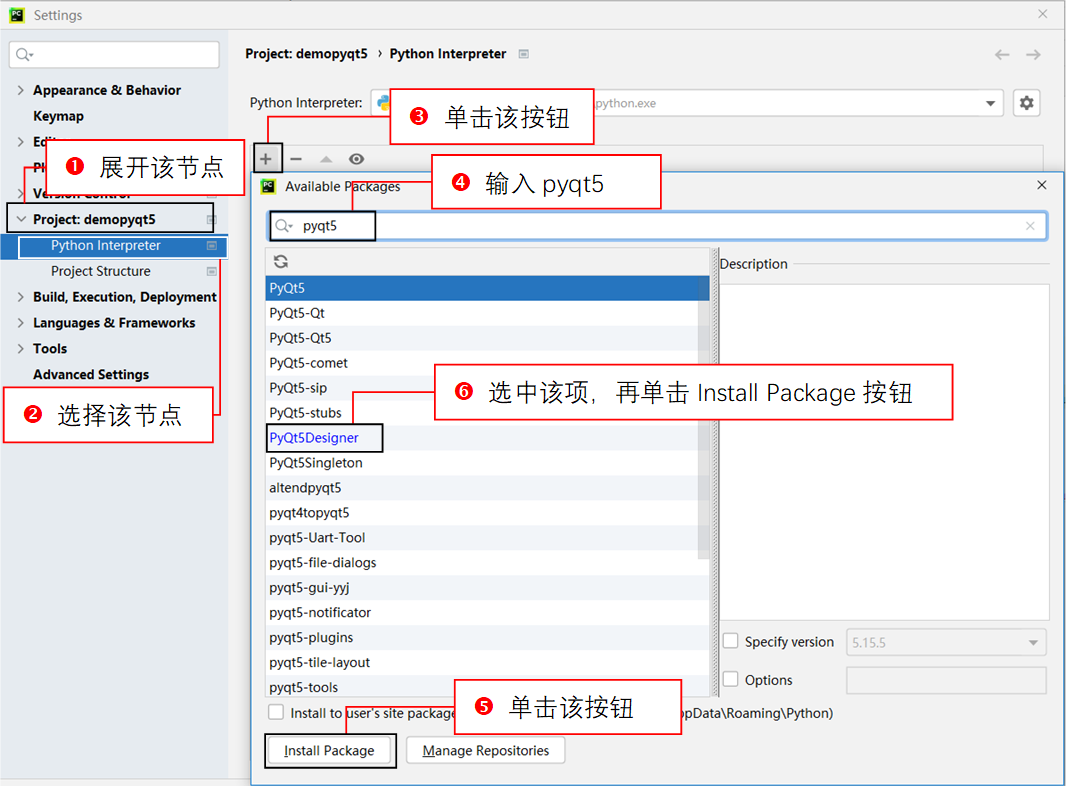This screenshot has width=1067, height=786.
Task: Click the Project: demopyqt5 breadcrumb
Action: pos(306,54)
